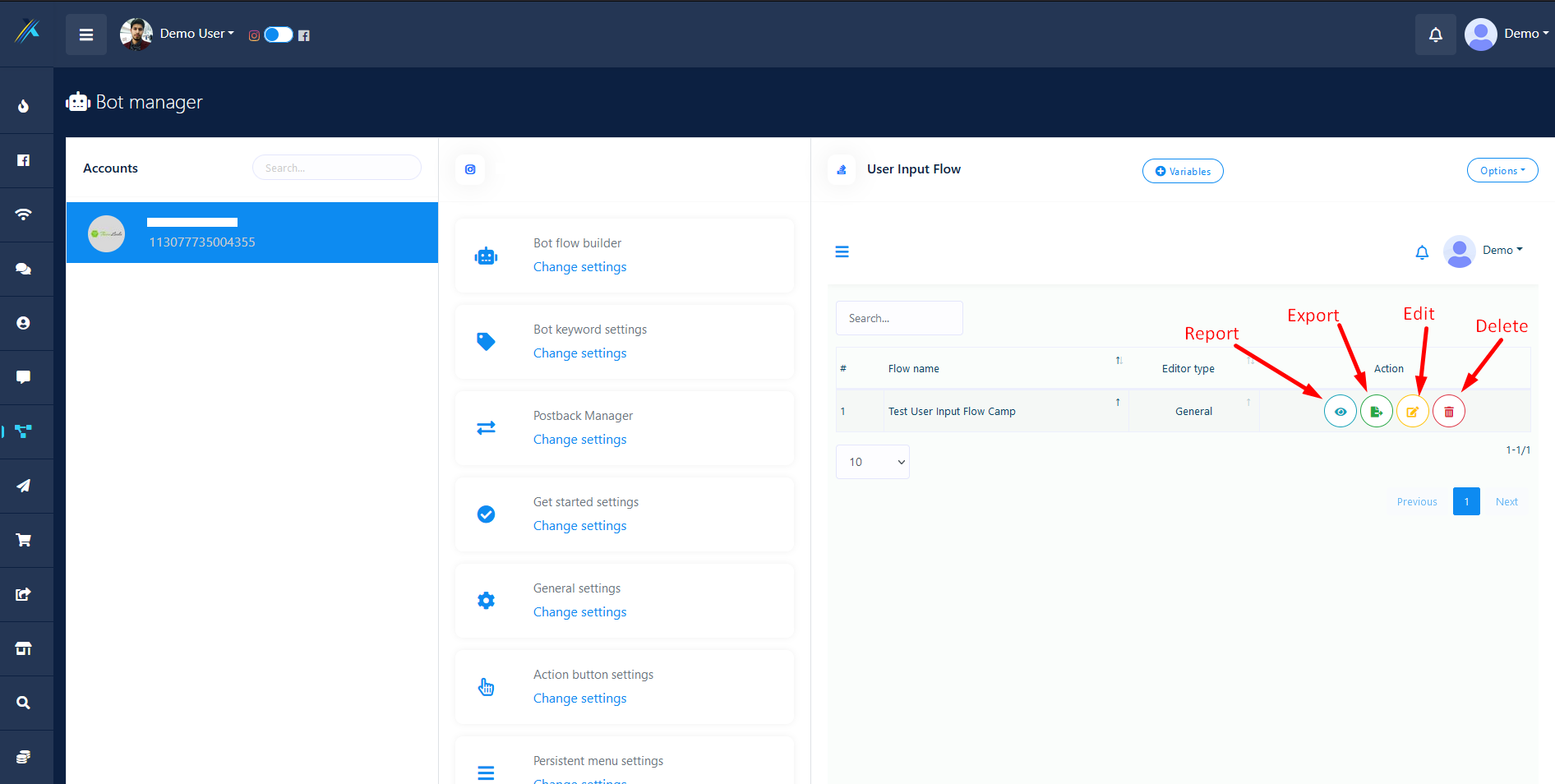Click the Get started checkmark icon
The image size is (1555, 784).
tap(487, 514)
